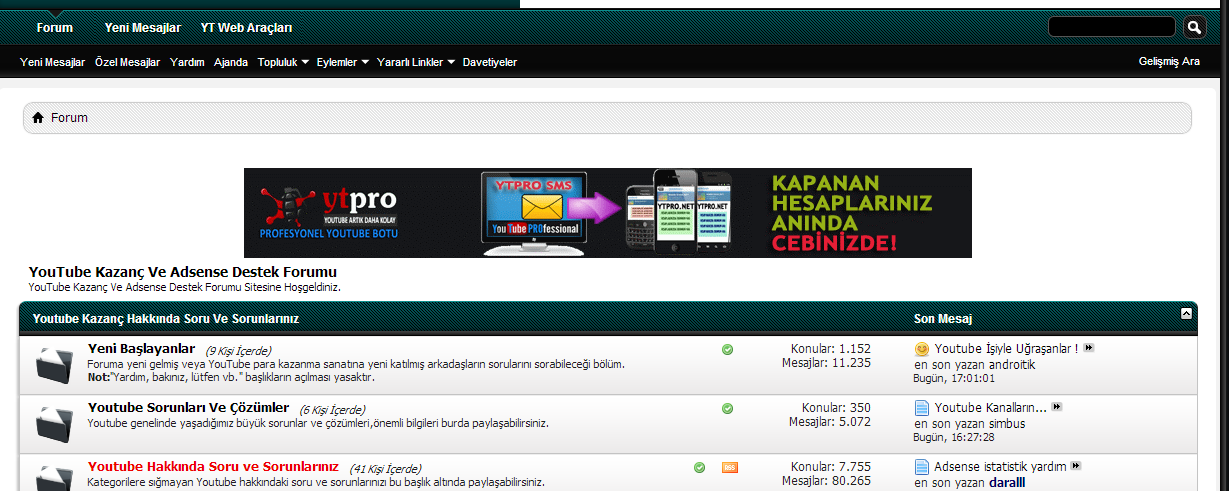The image size is (1229, 491).
Task: Click folder icon for Yeni Başlayanlar forum
Action: coord(54,364)
